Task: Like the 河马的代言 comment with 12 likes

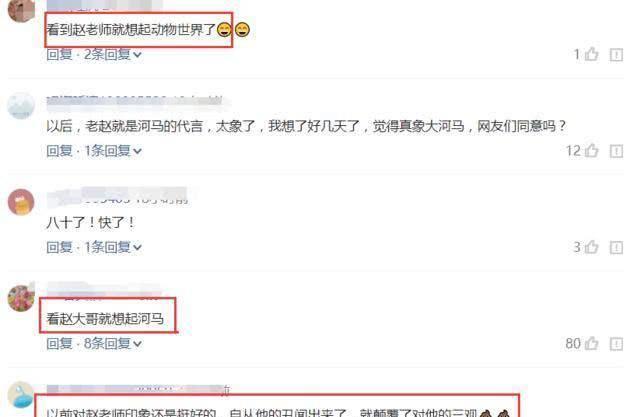Action: [591, 151]
